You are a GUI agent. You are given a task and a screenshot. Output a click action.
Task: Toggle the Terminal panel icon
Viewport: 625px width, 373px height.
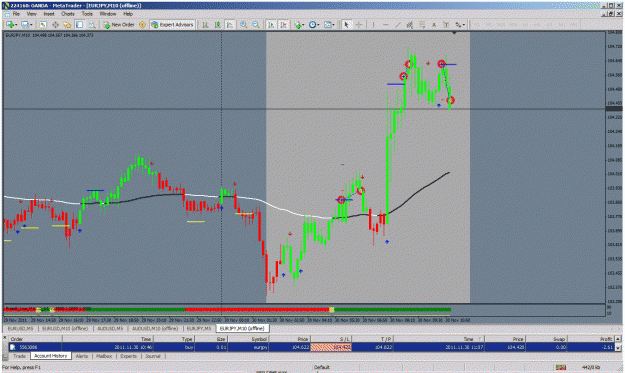79,25
